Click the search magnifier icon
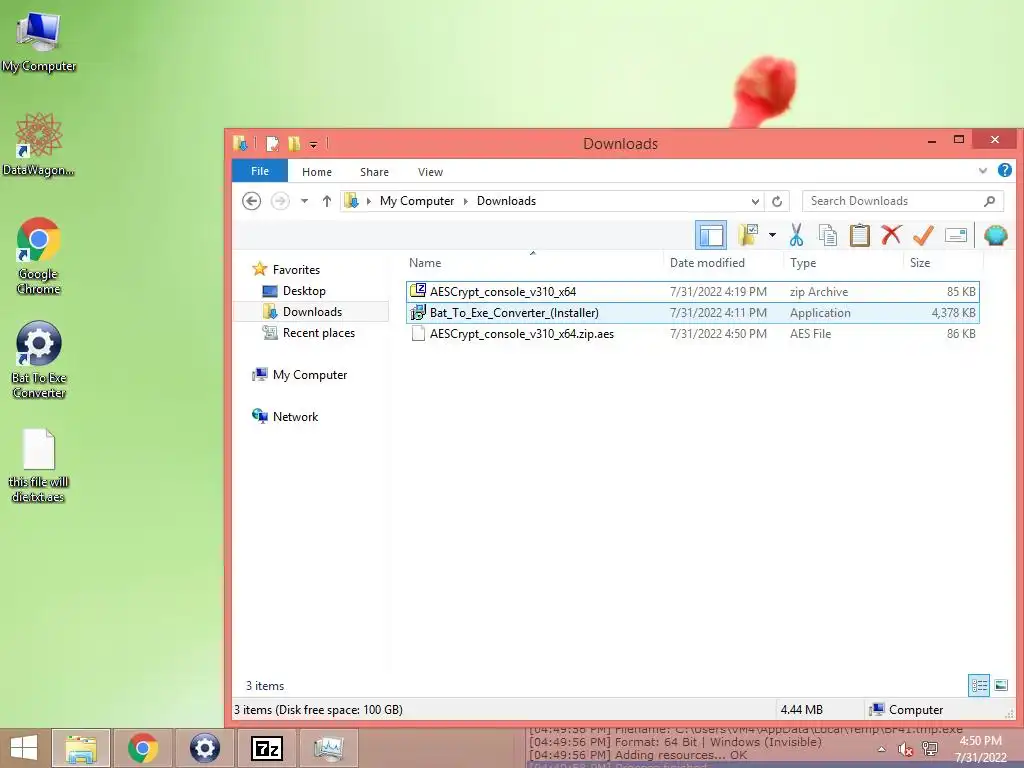 pos(989,201)
